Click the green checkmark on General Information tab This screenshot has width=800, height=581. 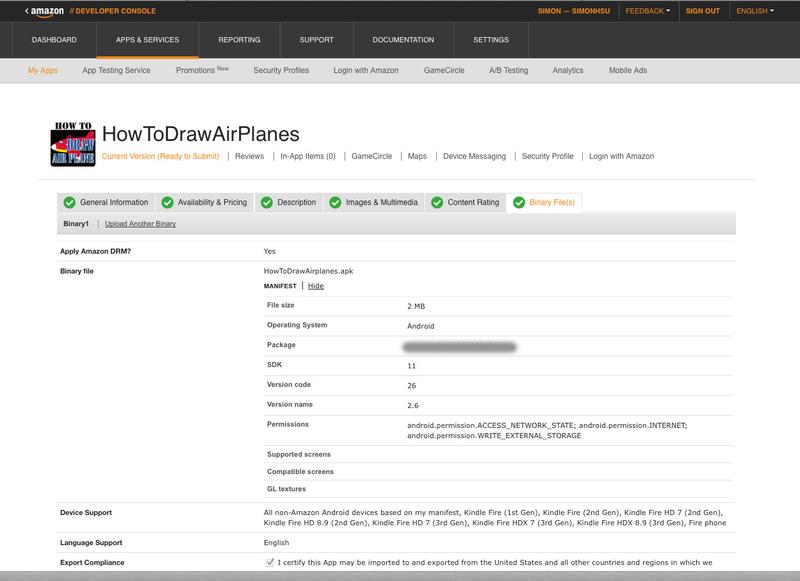pos(69,202)
